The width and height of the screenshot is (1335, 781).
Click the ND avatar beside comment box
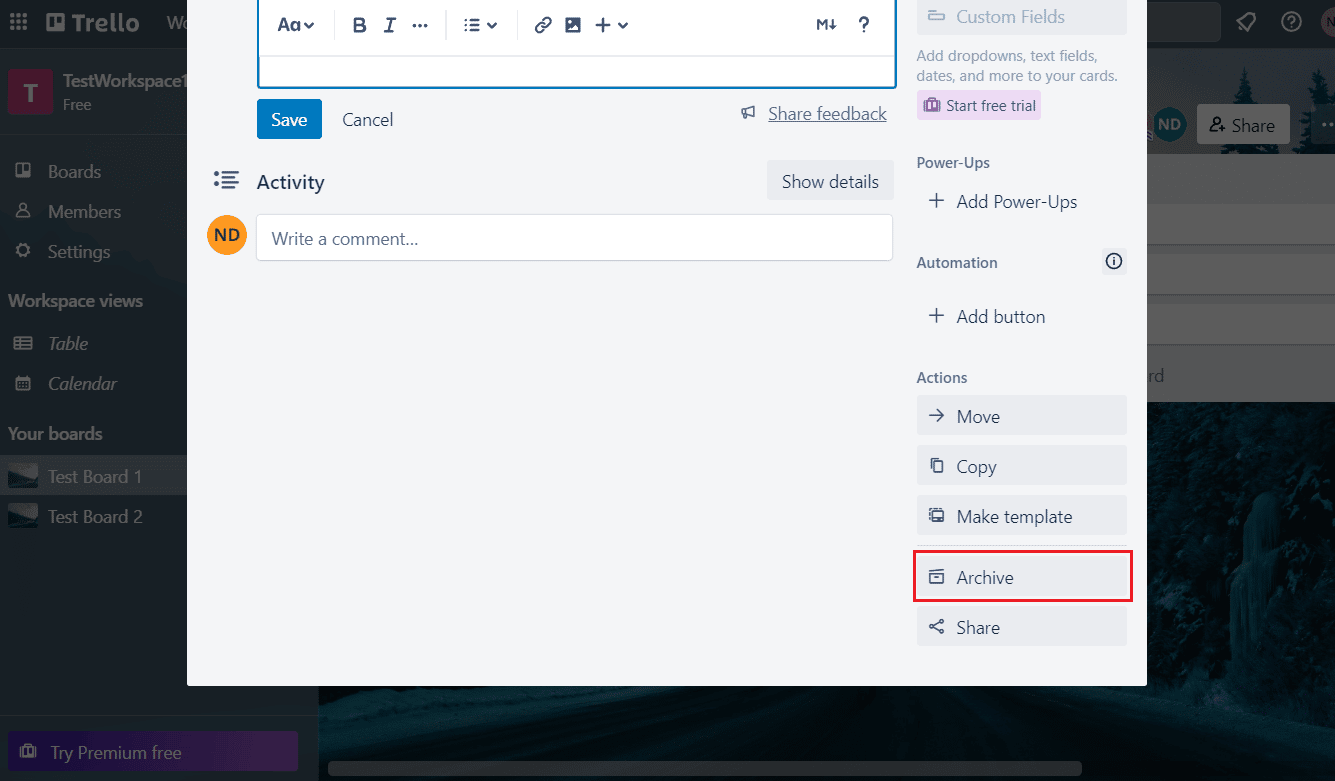pyautogui.click(x=227, y=235)
